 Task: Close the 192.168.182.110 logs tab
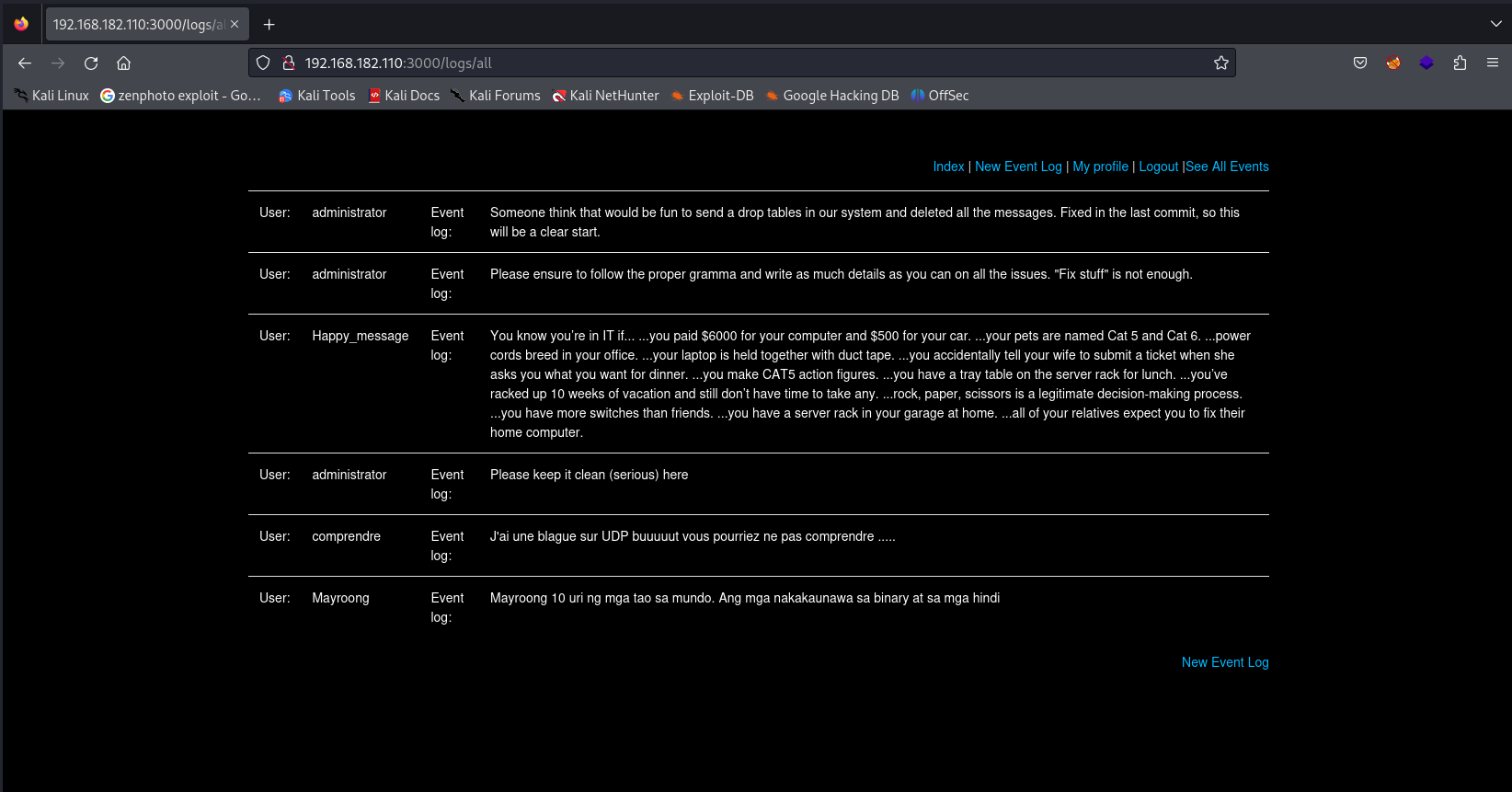(x=235, y=25)
